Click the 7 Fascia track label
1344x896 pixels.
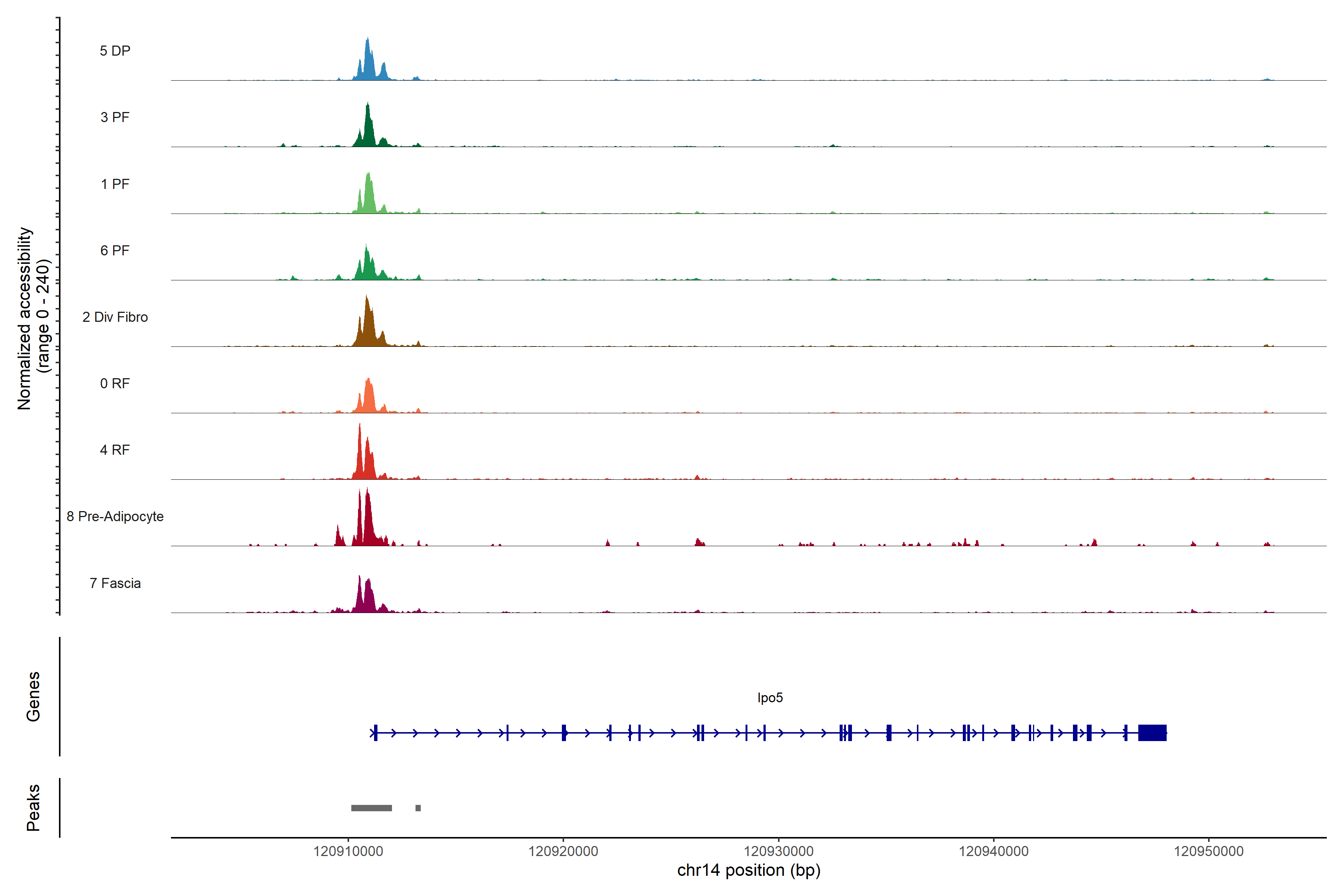115,583
